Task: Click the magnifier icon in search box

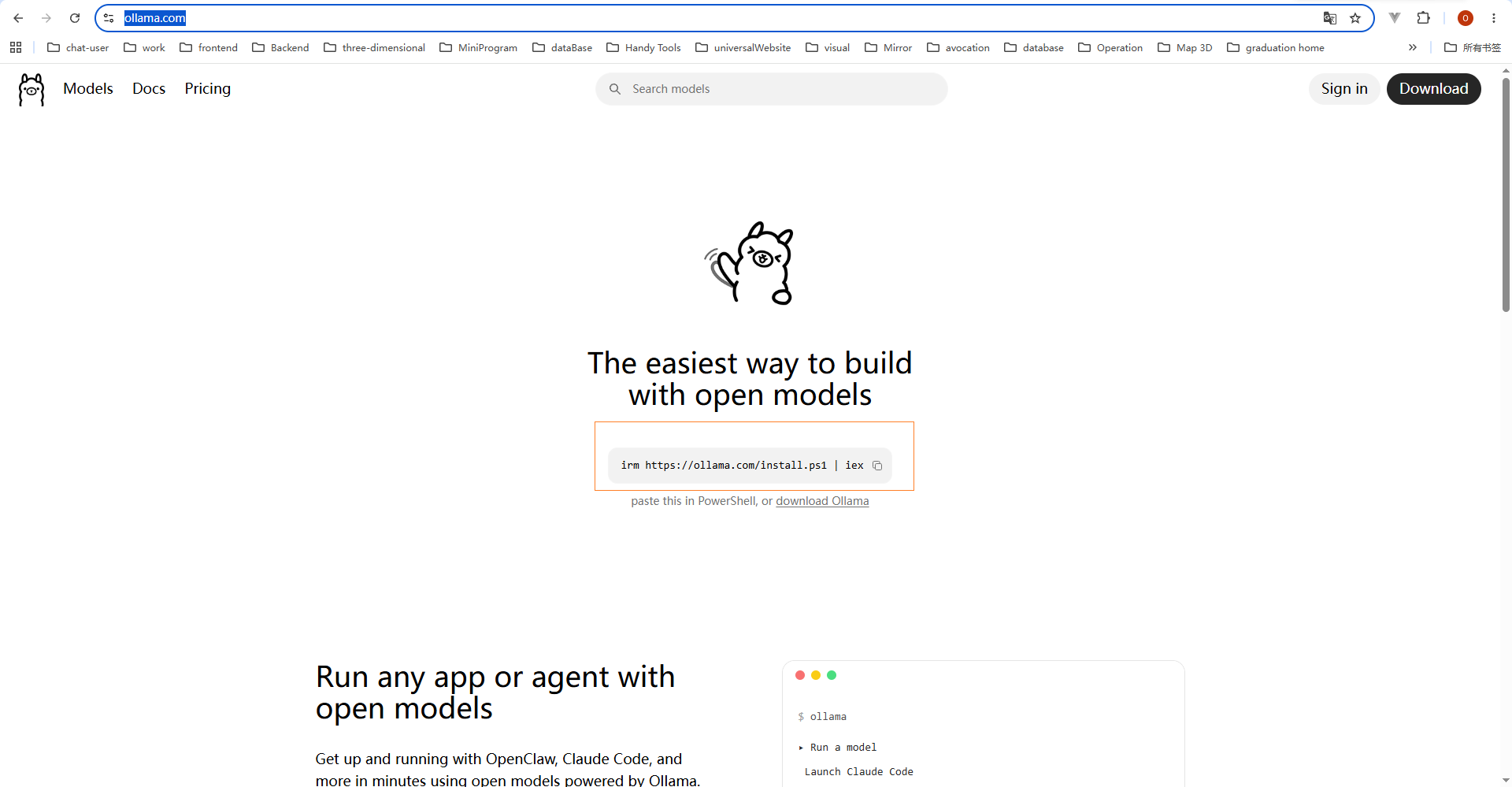Action: 615,89
